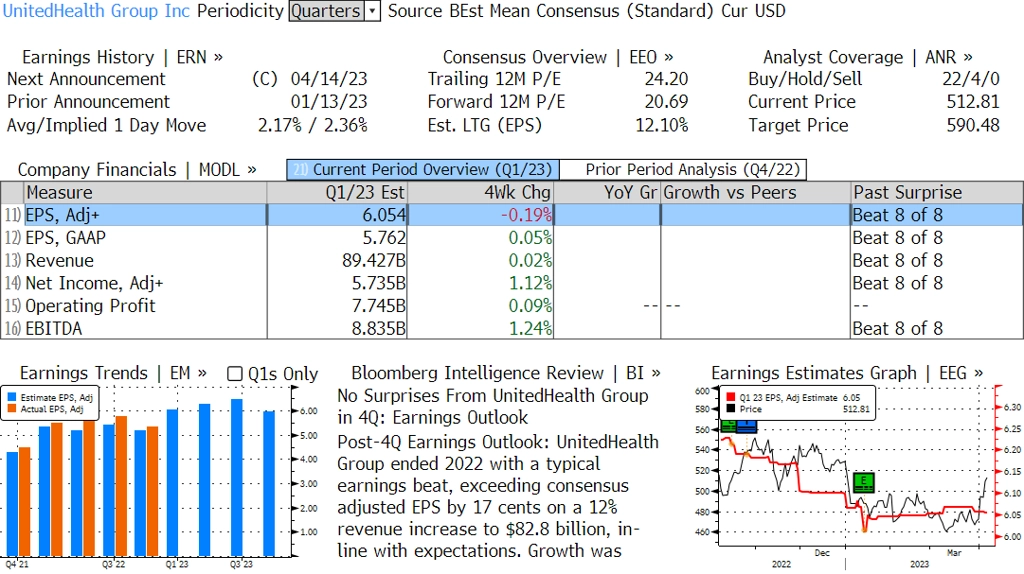This screenshot has height=574, width=1024.
Task: Open the No Surprises From UnitedHealth headline
Action: click(492, 406)
